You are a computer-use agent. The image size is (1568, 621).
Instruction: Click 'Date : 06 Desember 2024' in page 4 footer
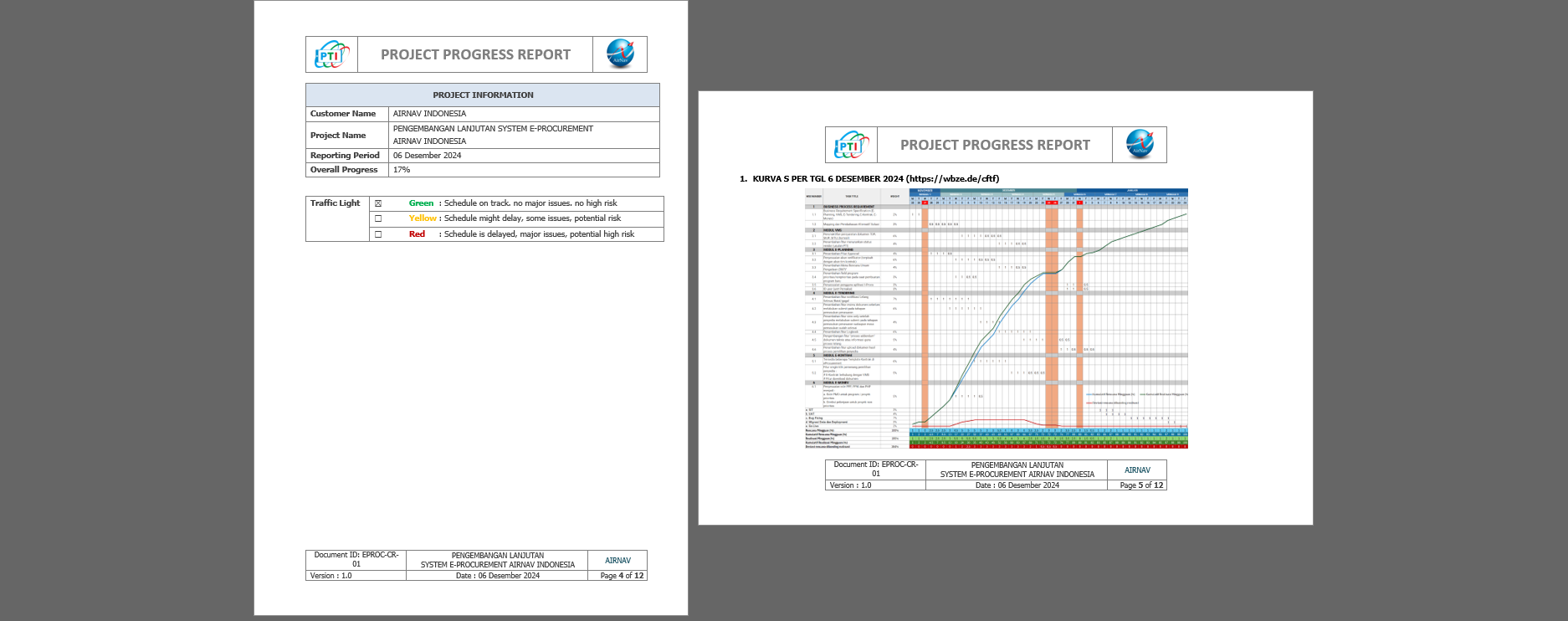point(498,576)
